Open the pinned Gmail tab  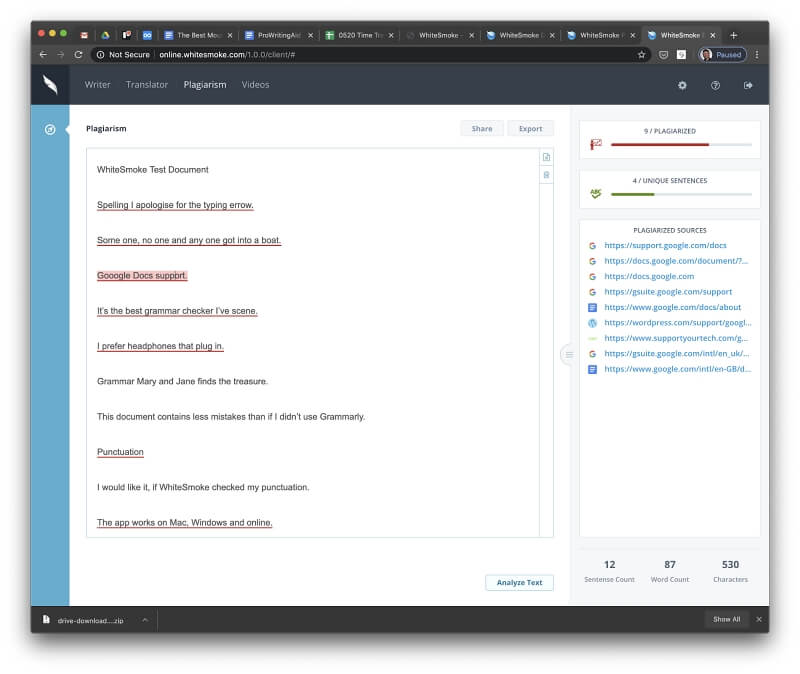pyautogui.click(x=84, y=35)
